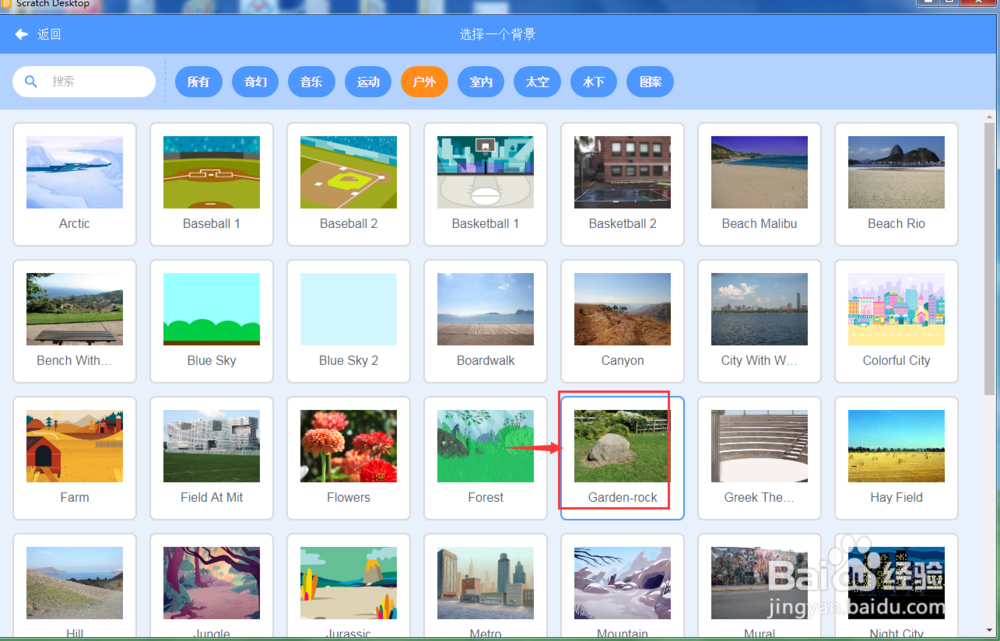Viewport: 1000px width, 641px height.
Task: Click the Scratch Desktop title bar icon
Action: 6,4
